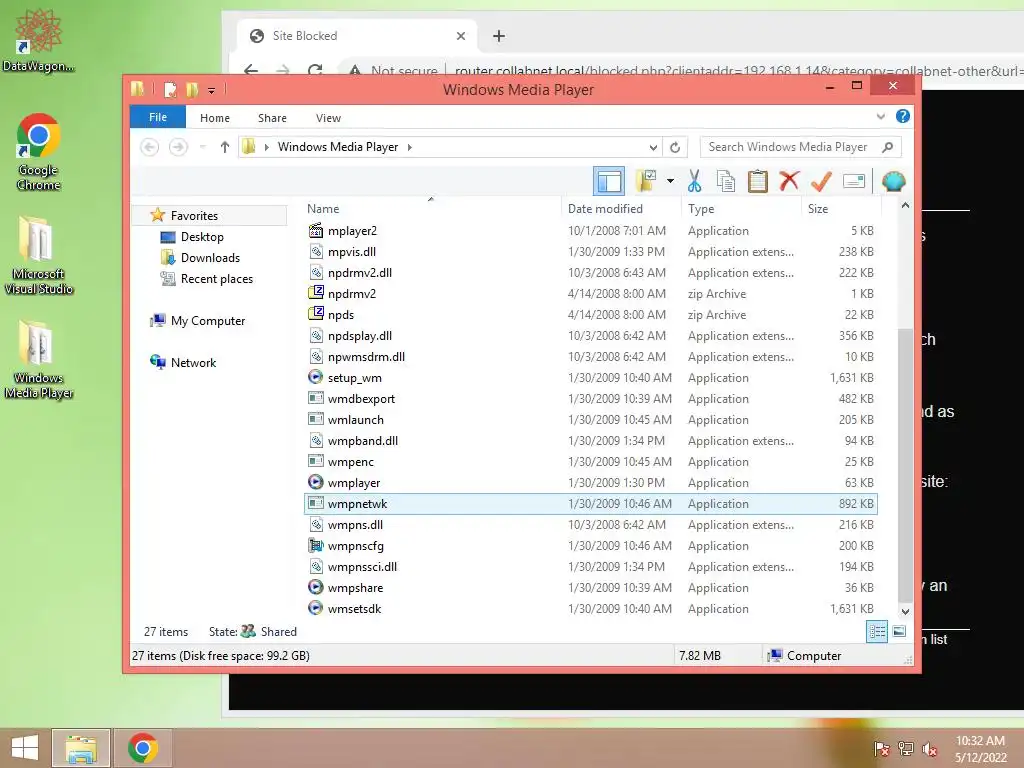The width and height of the screenshot is (1024, 768).
Task: Open the File ribbon menu
Action: click(x=158, y=118)
